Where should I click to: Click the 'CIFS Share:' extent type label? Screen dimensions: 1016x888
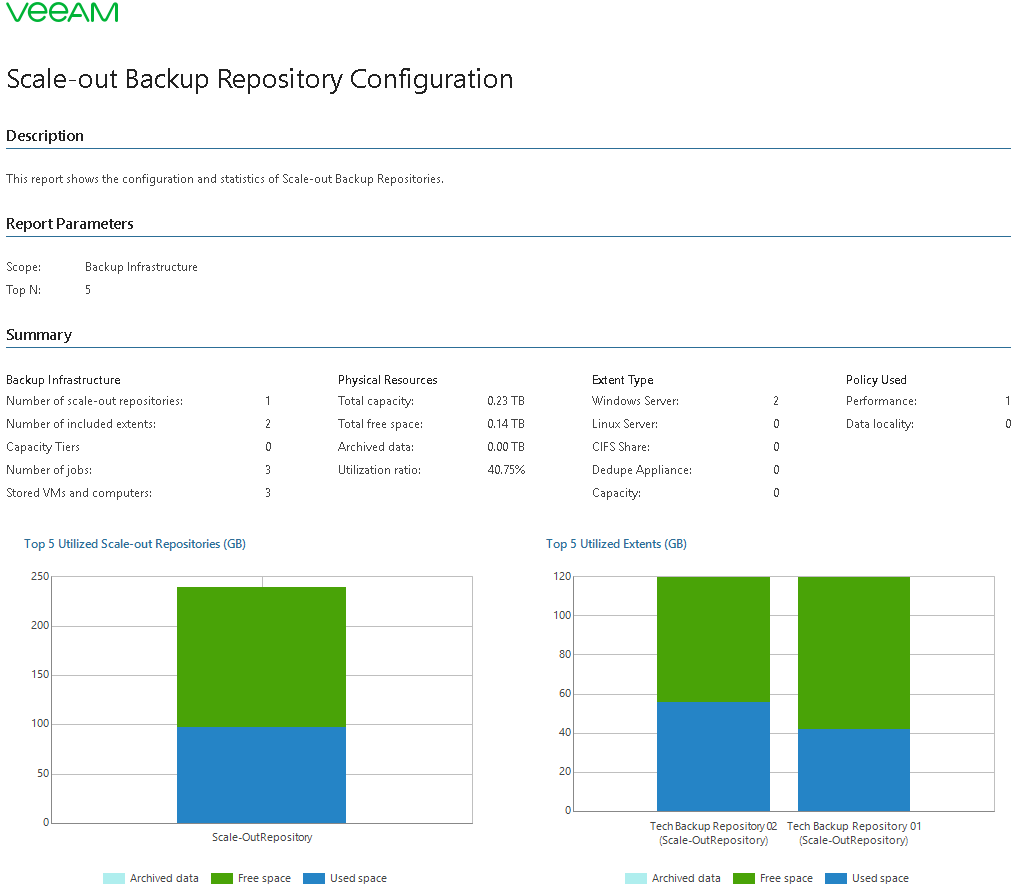(621, 447)
